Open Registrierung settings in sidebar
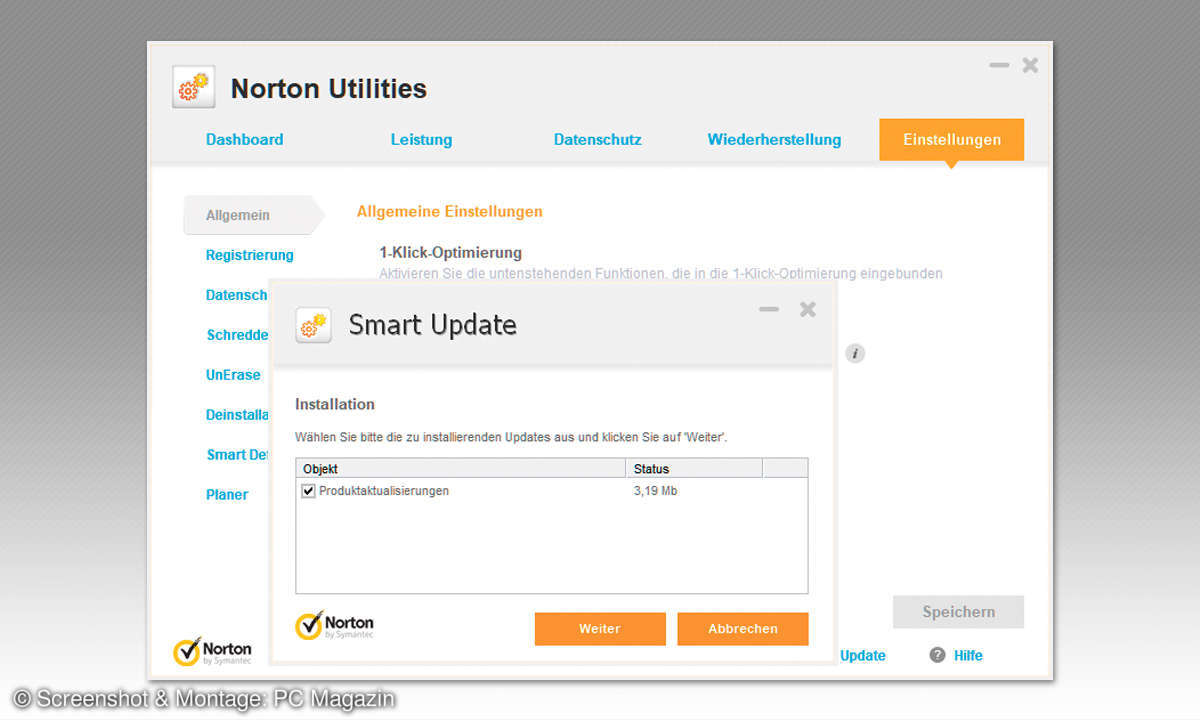 [x=249, y=255]
